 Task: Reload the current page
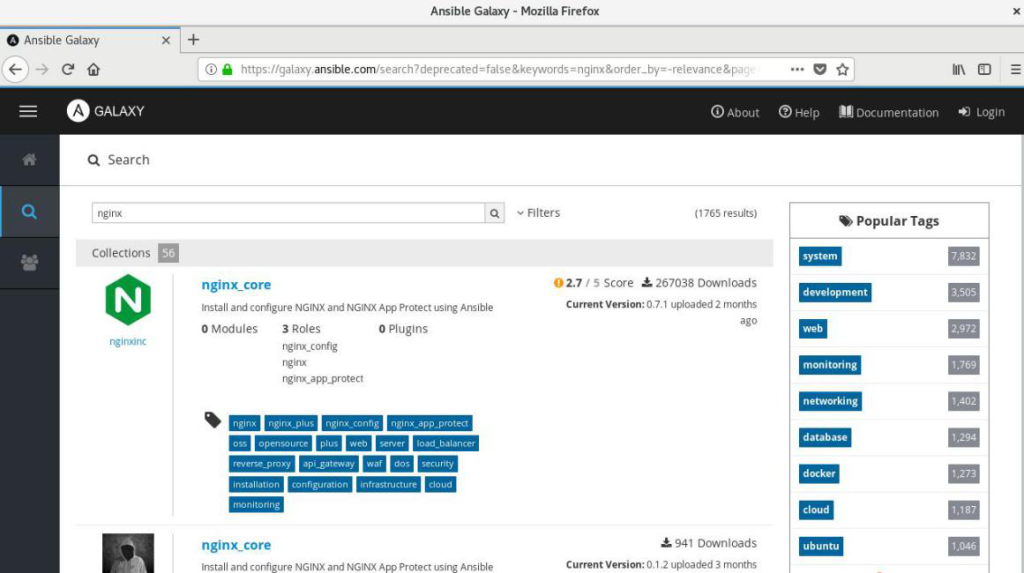click(68, 69)
